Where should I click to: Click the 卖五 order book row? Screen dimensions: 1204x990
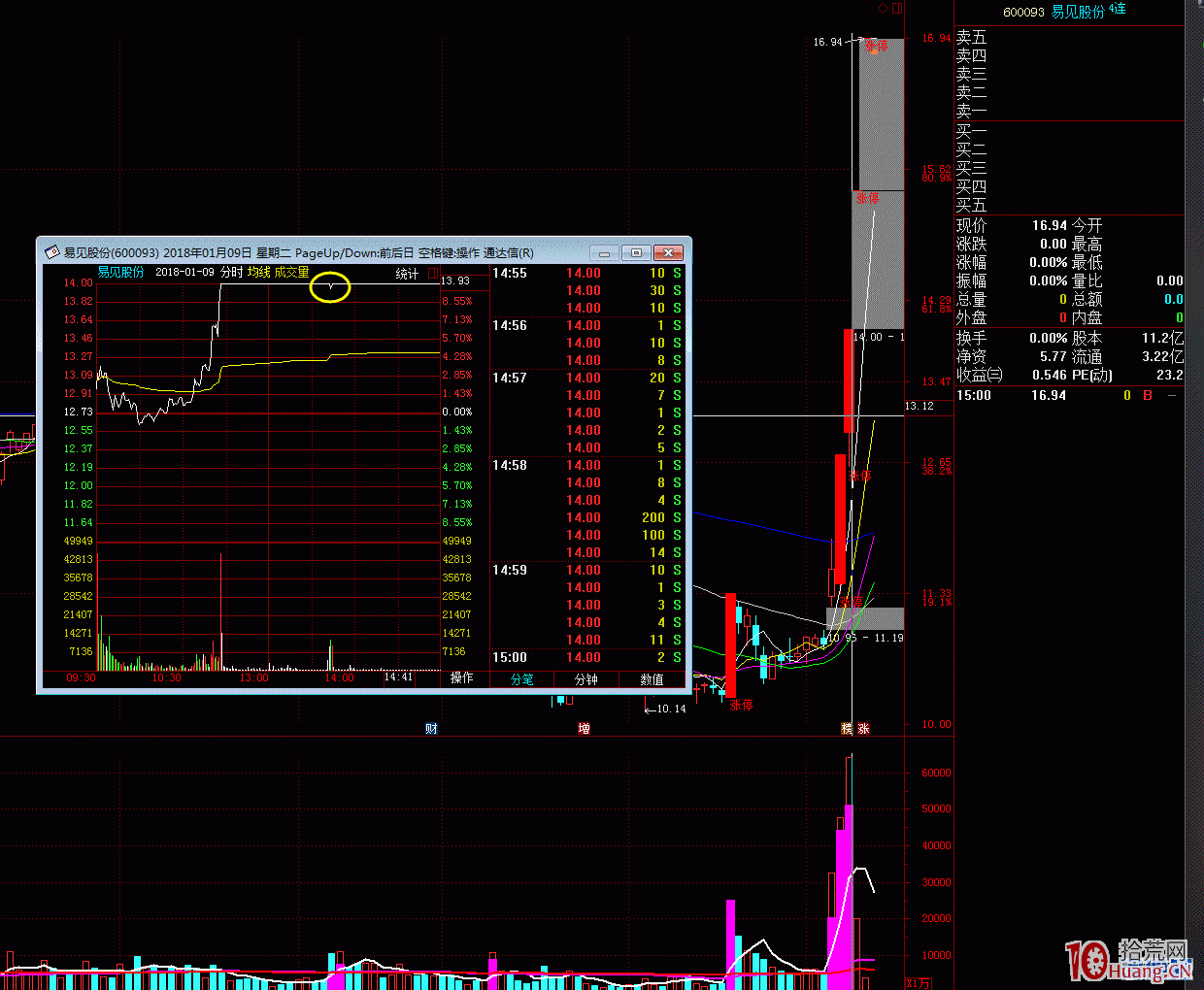[x=1069, y=37]
